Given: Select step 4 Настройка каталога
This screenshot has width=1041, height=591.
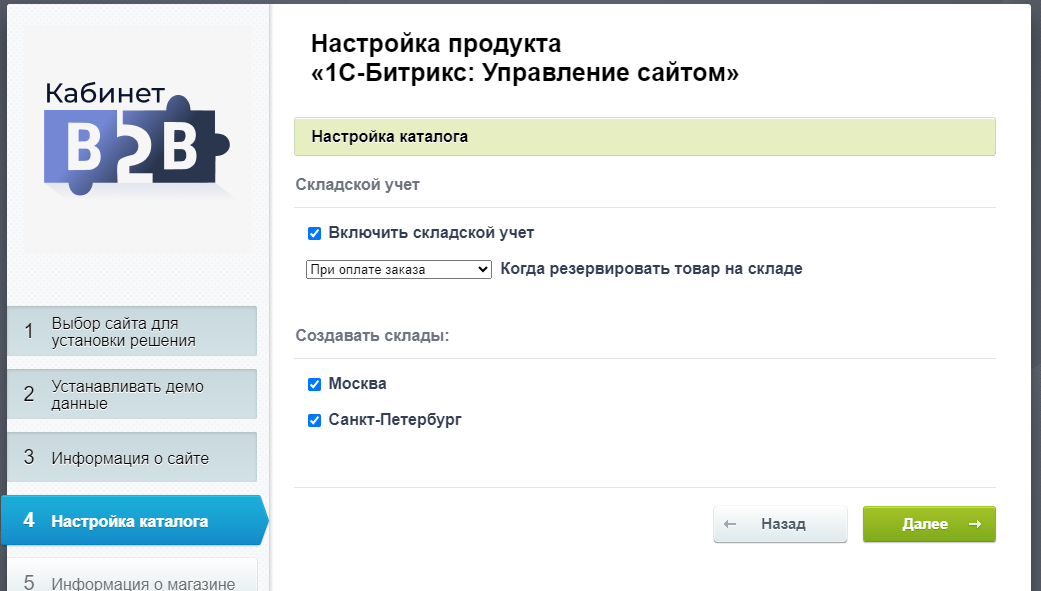Looking at the screenshot, I should click(133, 521).
